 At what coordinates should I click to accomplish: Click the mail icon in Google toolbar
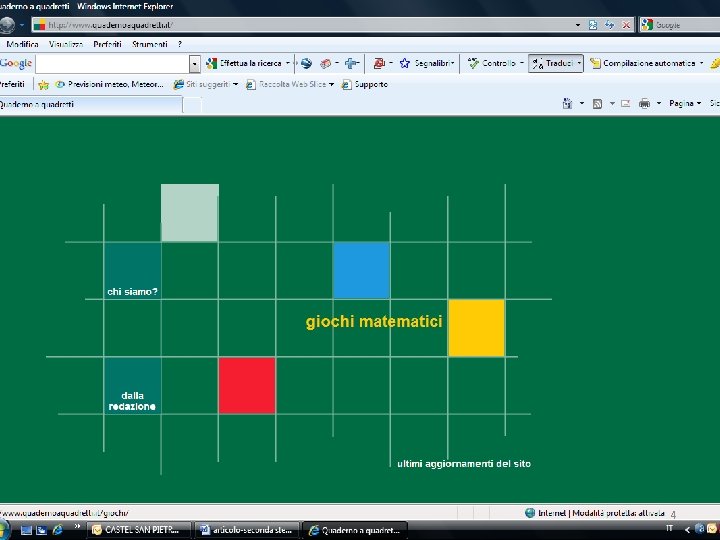click(326, 63)
